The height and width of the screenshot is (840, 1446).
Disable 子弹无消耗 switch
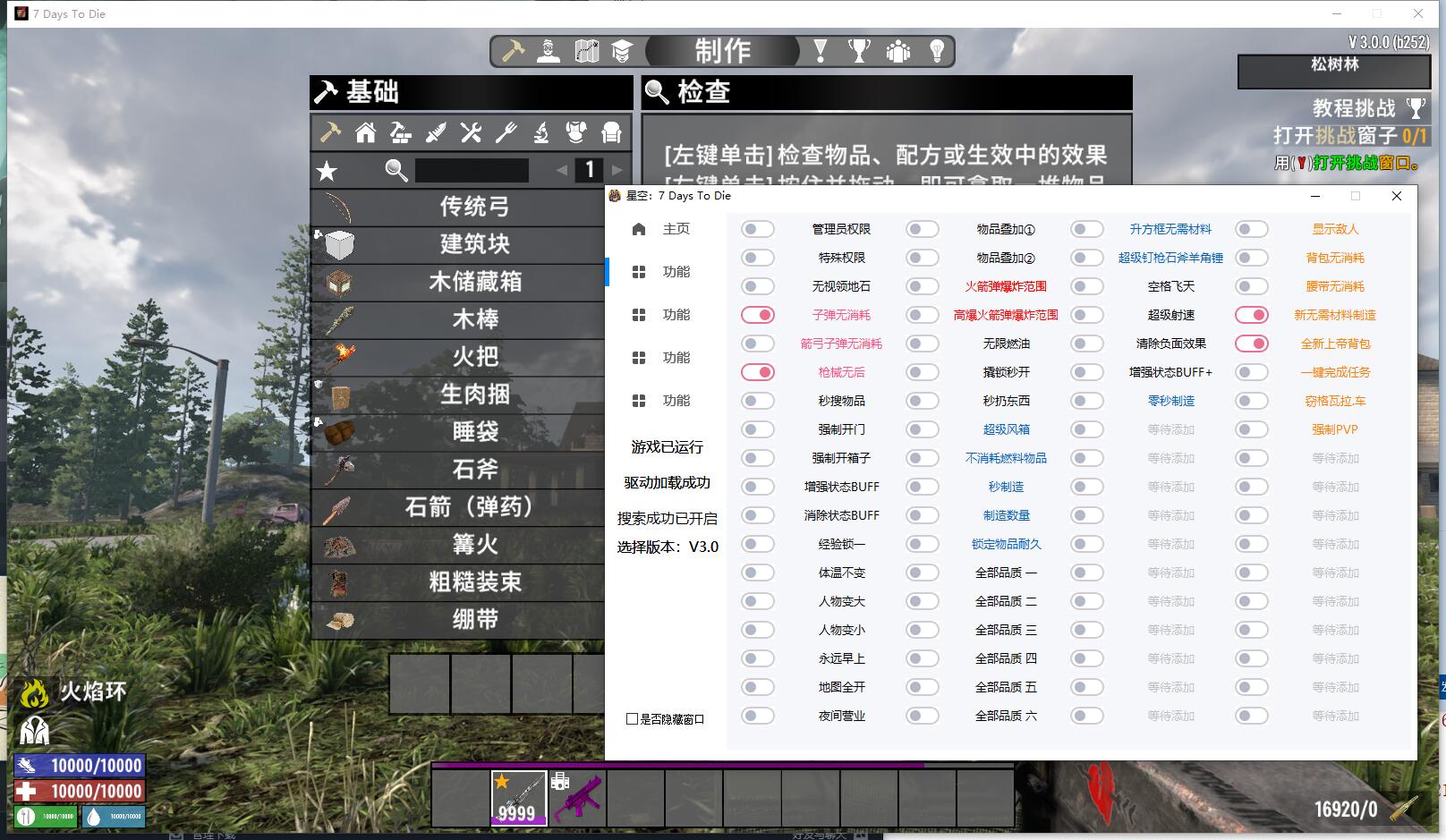758,315
